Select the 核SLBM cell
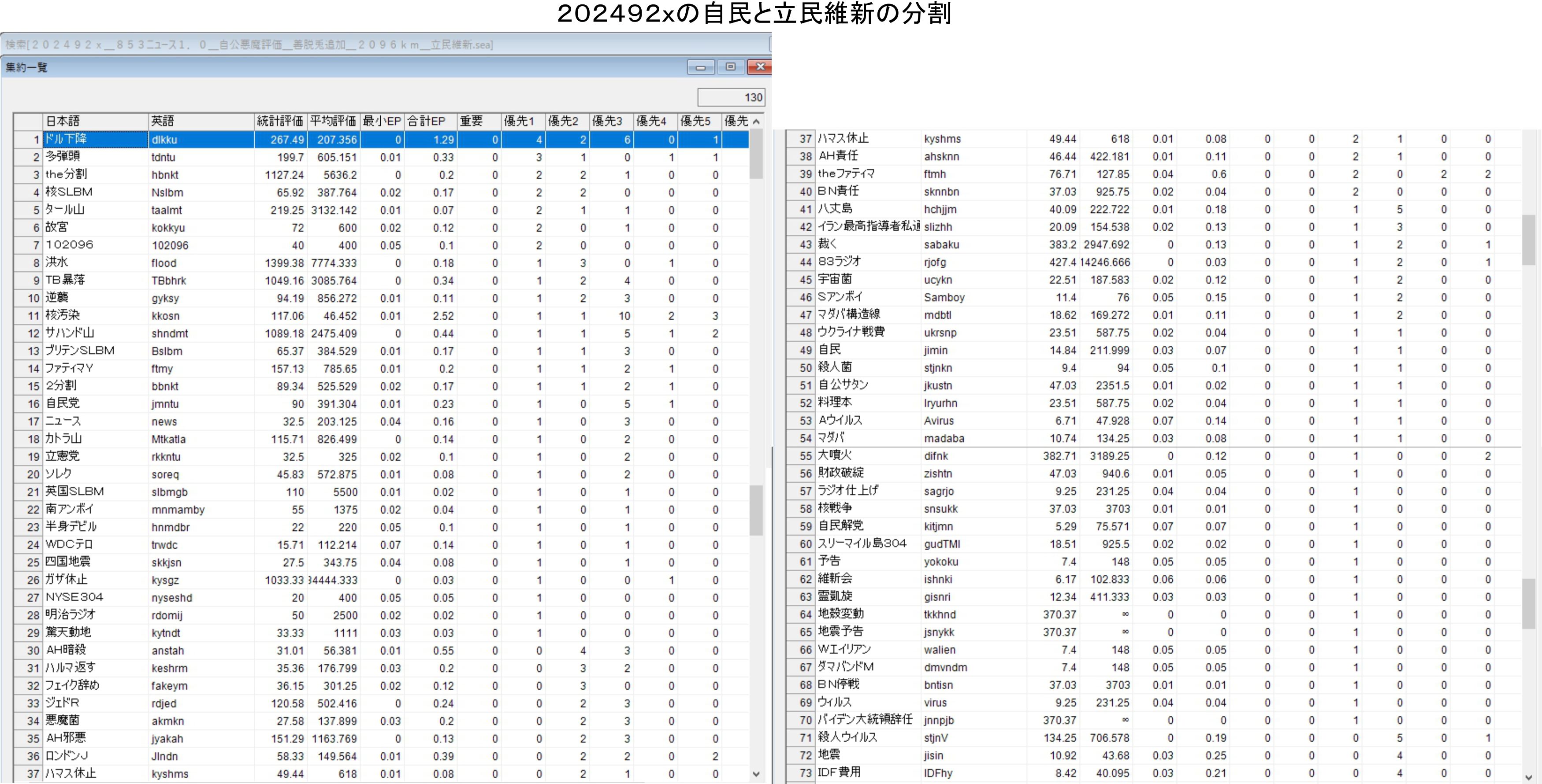Screen dimensions: 1542x784 coord(95,192)
